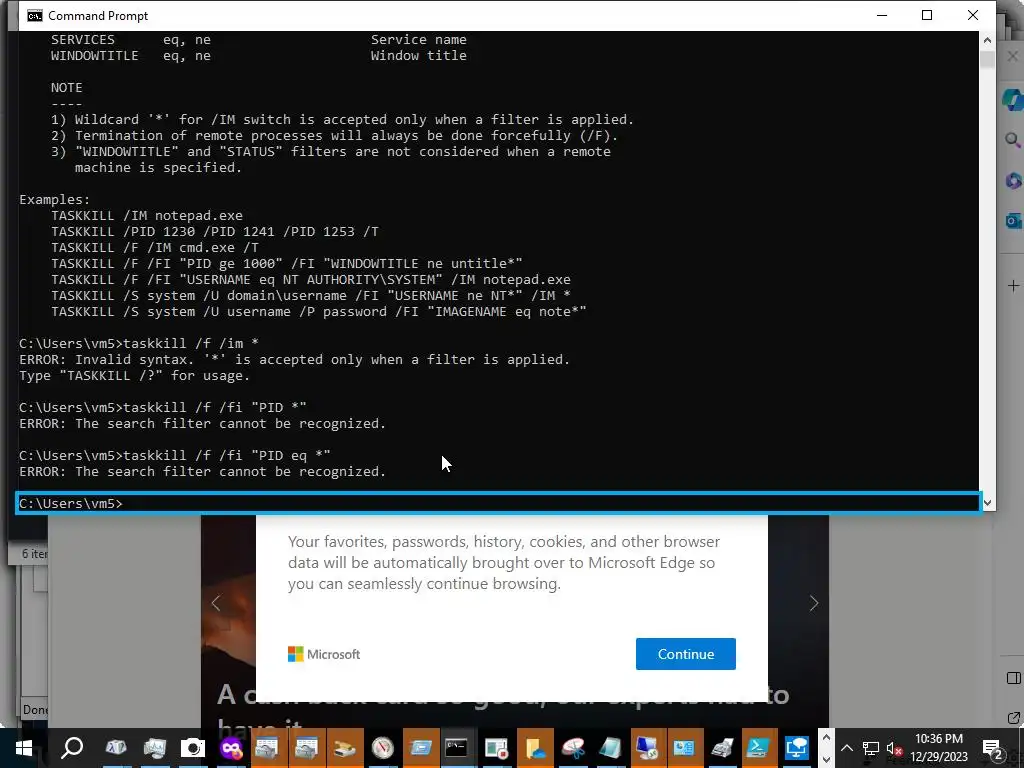Viewport: 1024px width, 768px height.
Task: Open Command Prompt title bar system icon
Action: 34,16
